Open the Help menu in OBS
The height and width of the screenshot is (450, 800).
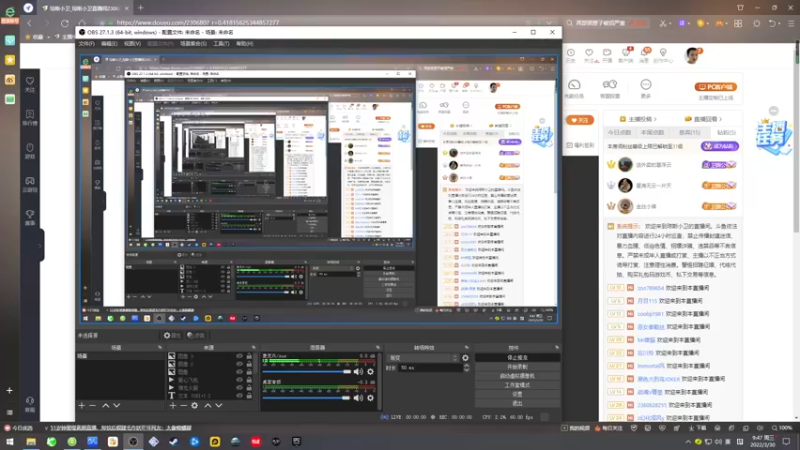click(x=244, y=44)
